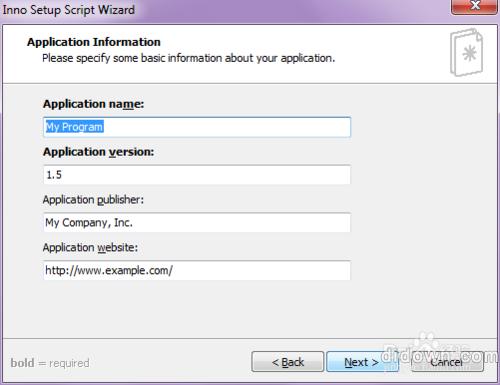Viewport: 500px width, 385px height.
Task: Click the 'Inno Setup Script Wizard' title bar
Action: [x=69, y=10]
